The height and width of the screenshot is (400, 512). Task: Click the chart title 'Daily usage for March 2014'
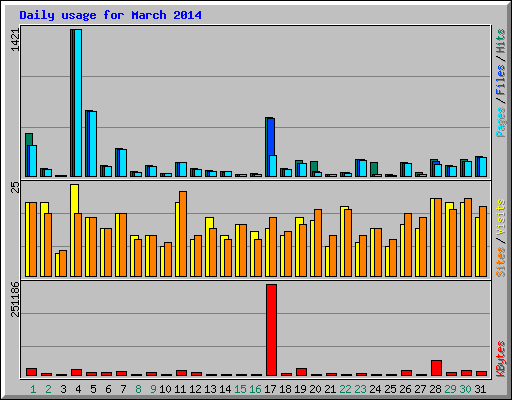[x=110, y=15]
